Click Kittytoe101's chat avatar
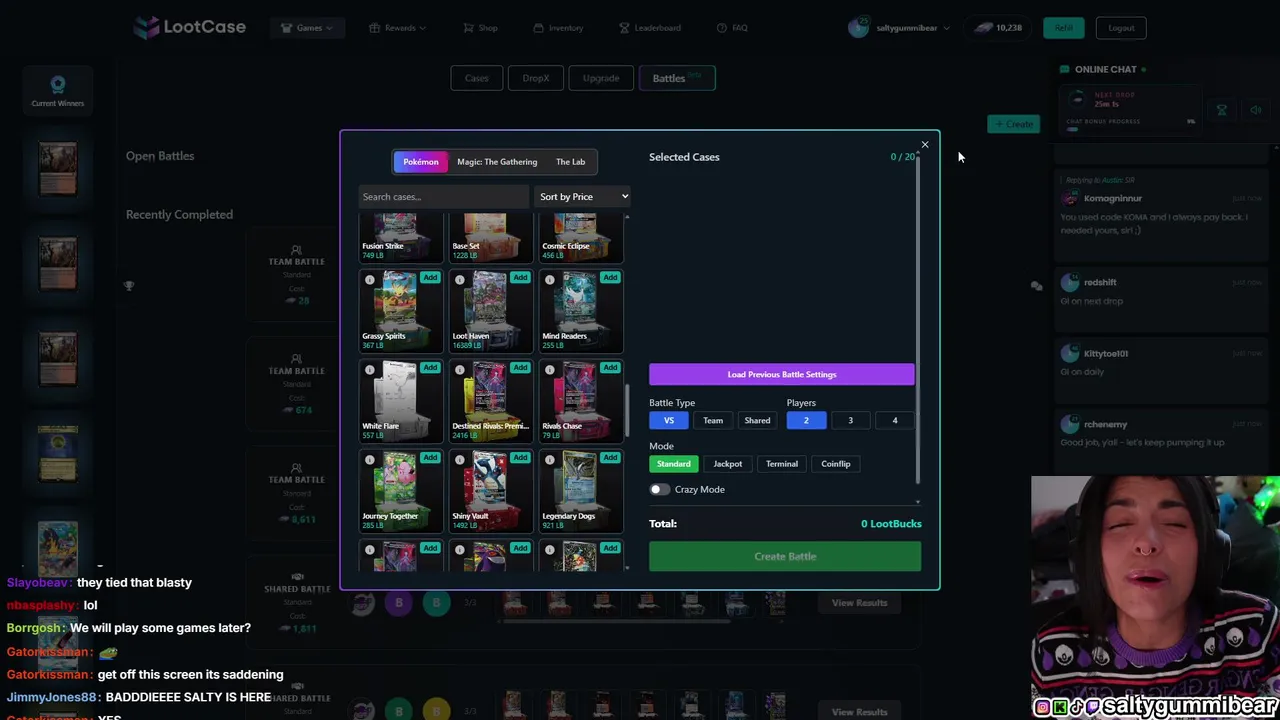The width and height of the screenshot is (1280, 720). [x=1070, y=354]
